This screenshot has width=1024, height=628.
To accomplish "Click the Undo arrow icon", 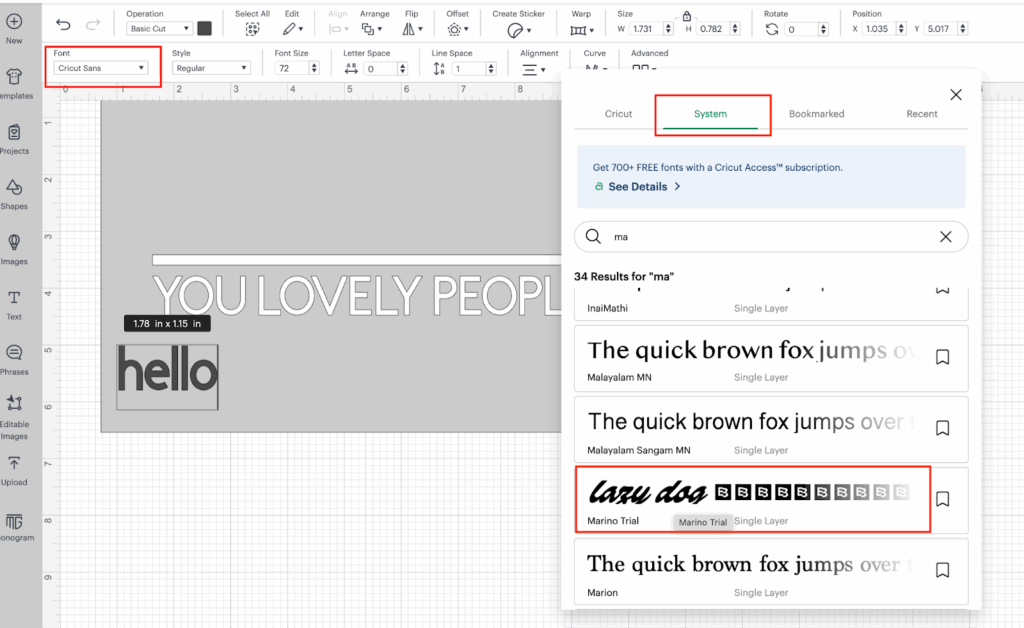I will [63, 25].
